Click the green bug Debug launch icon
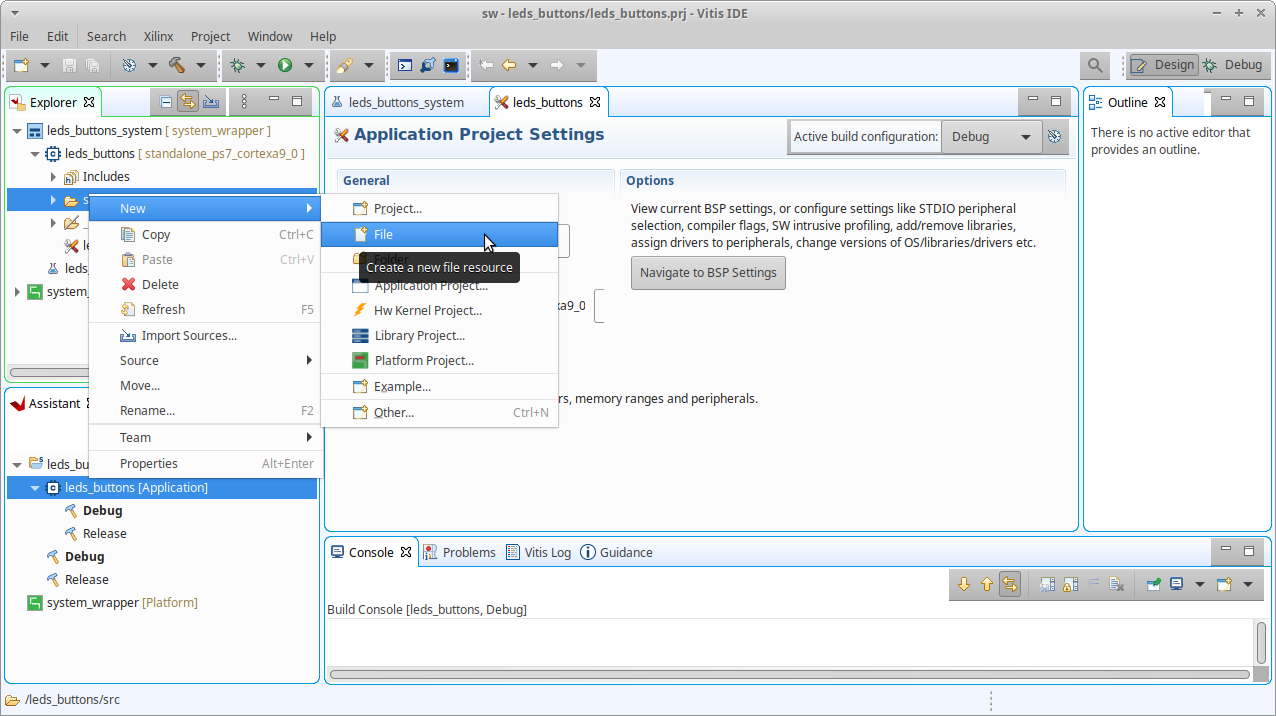Screen dimensions: 1276x716 point(237,65)
